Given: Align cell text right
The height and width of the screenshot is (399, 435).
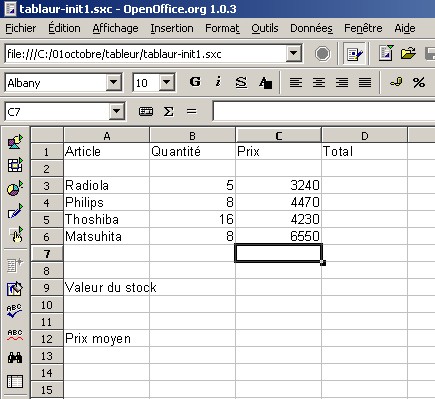Looking at the screenshot, I should point(342,82).
